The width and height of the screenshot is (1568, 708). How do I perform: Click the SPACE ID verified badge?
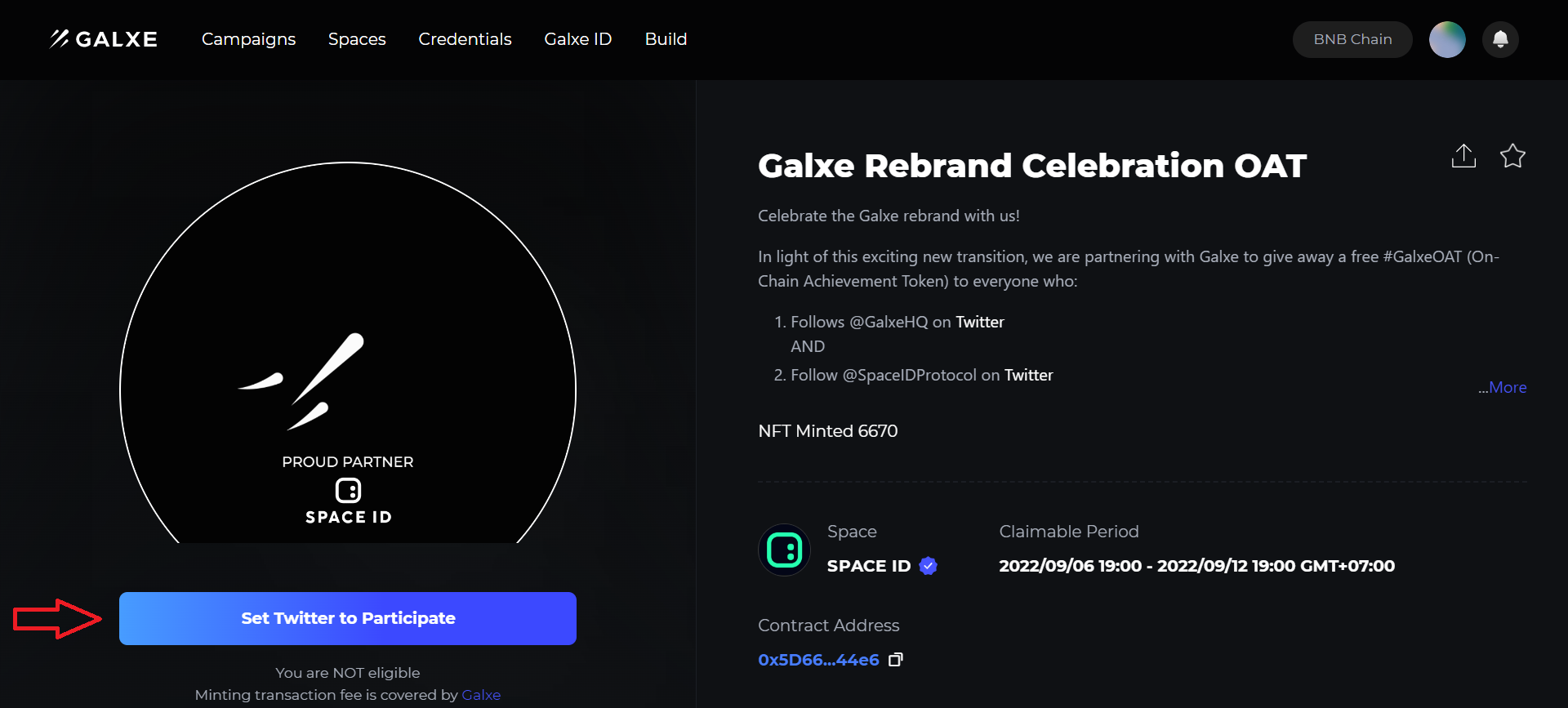tap(929, 566)
